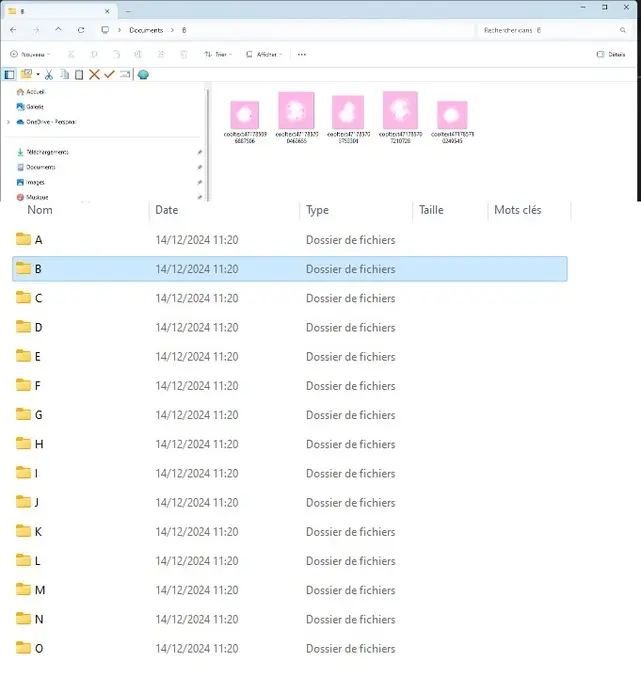
Task: Expand the OneDrive - Personal tree node
Action: click(8, 122)
